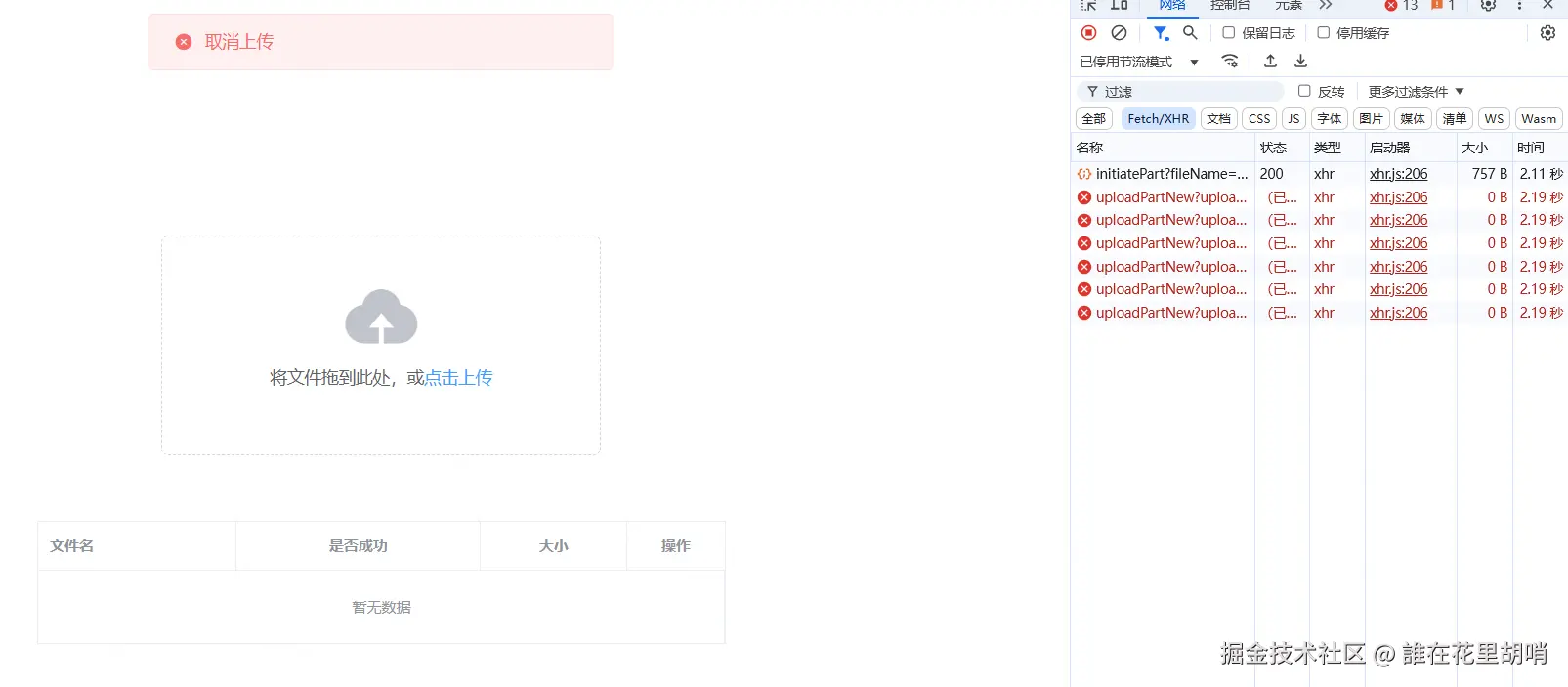Select the inspect element picker icon
Image resolution: width=1568 pixels, height=687 pixels.
tap(1088, 5)
